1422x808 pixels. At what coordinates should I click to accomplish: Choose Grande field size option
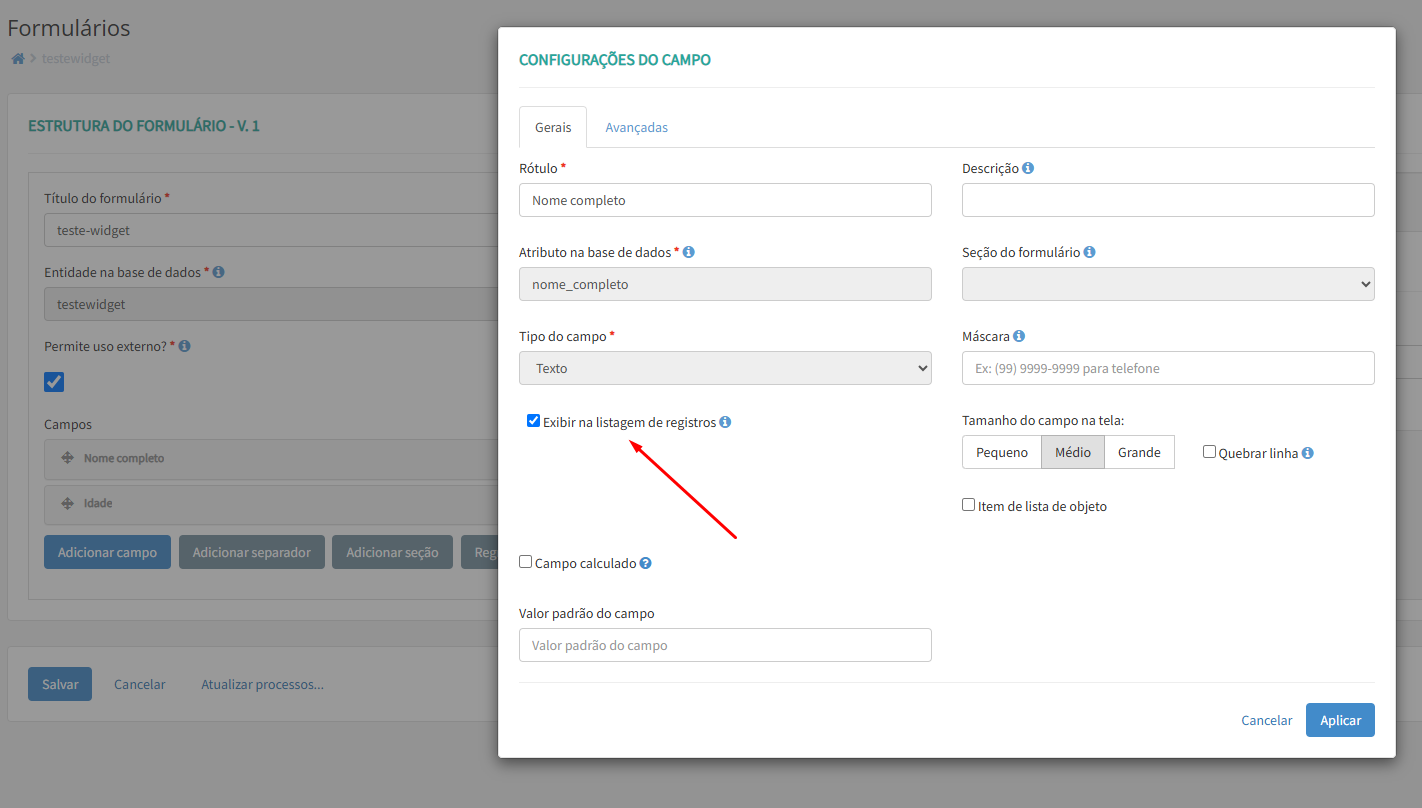(1139, 452)
